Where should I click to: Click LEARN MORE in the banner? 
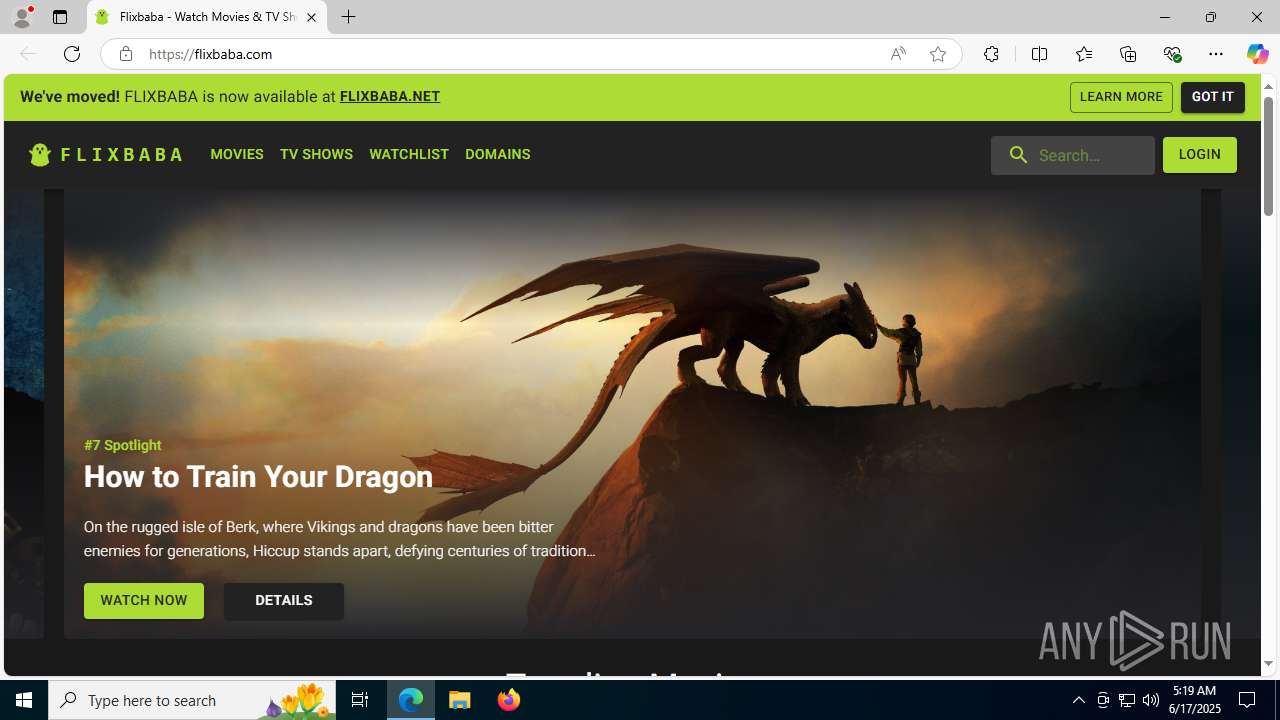(1121, 97)
